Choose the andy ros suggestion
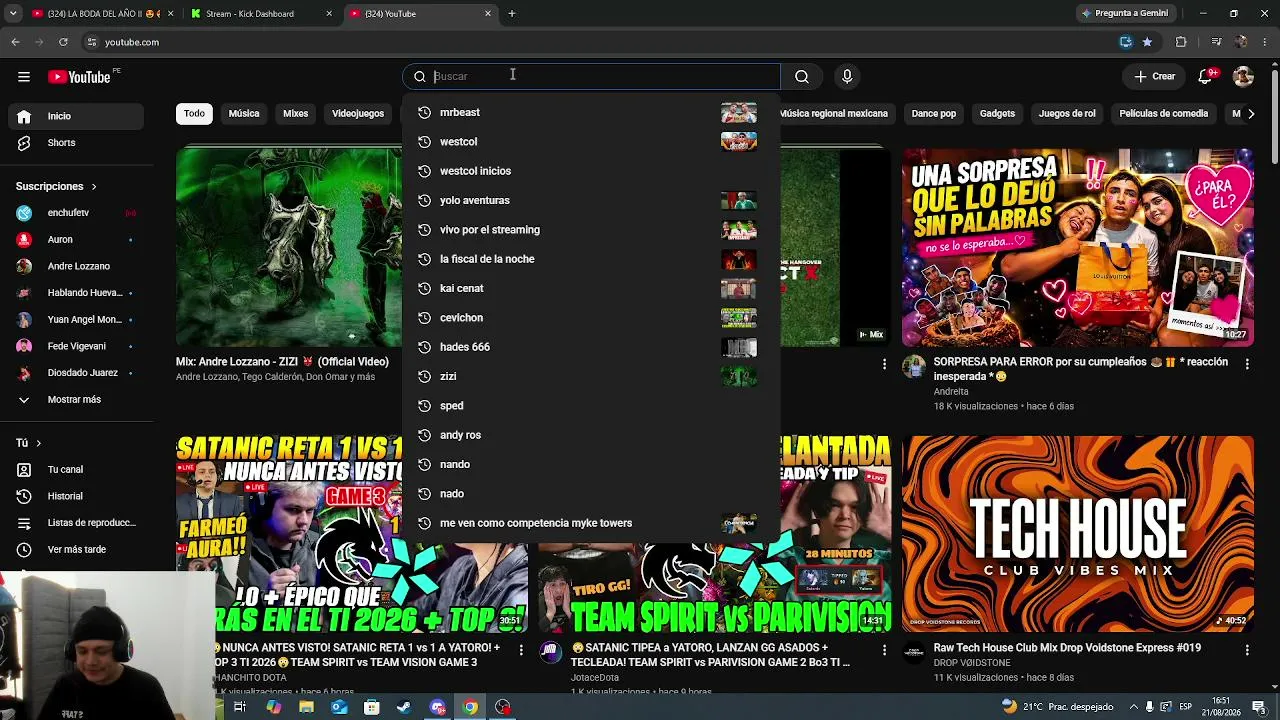The width and height of the screenshot is (1280, 720). (x=591, y=435)
